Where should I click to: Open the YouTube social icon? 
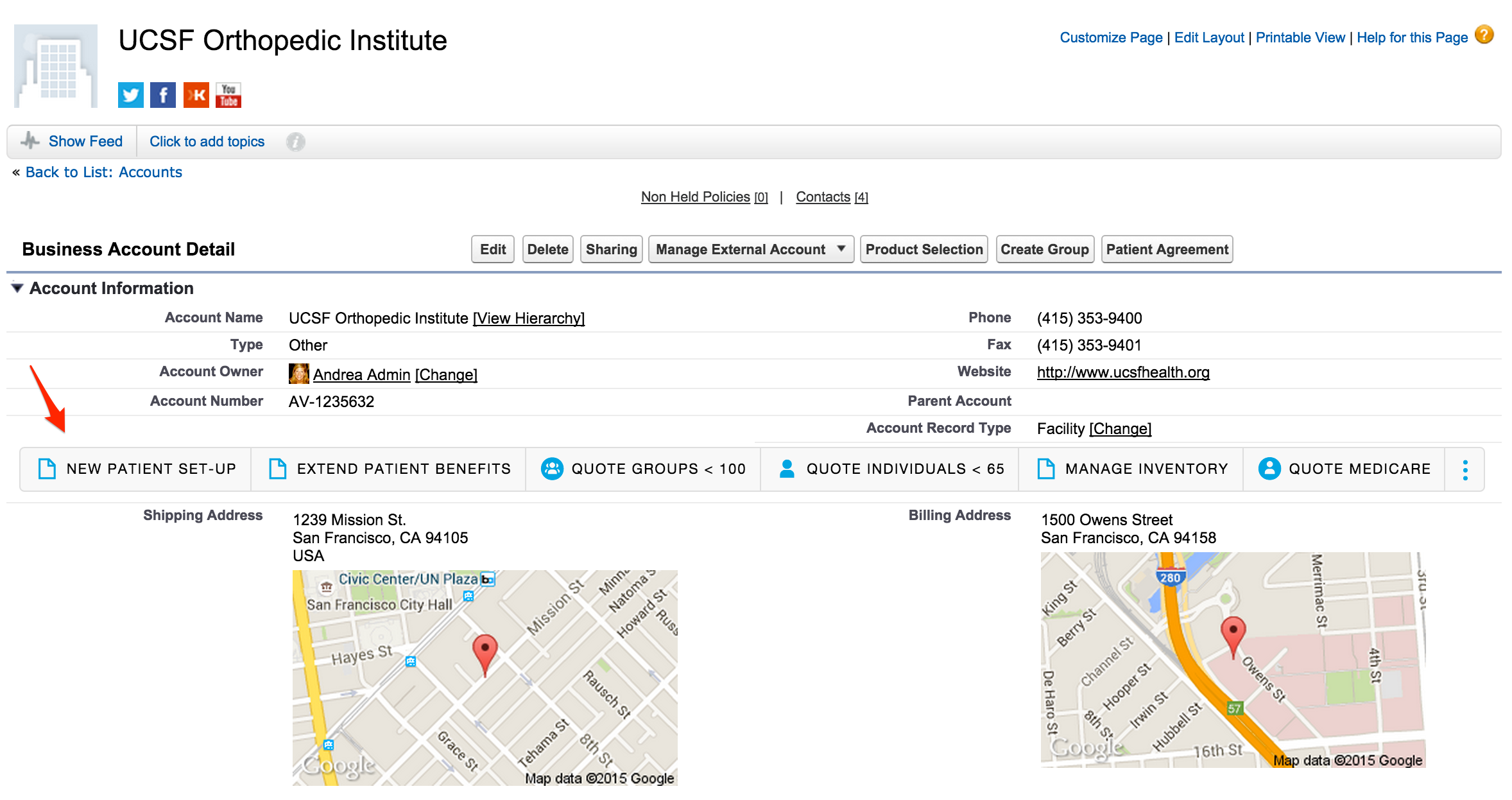[x=228, y=95]
